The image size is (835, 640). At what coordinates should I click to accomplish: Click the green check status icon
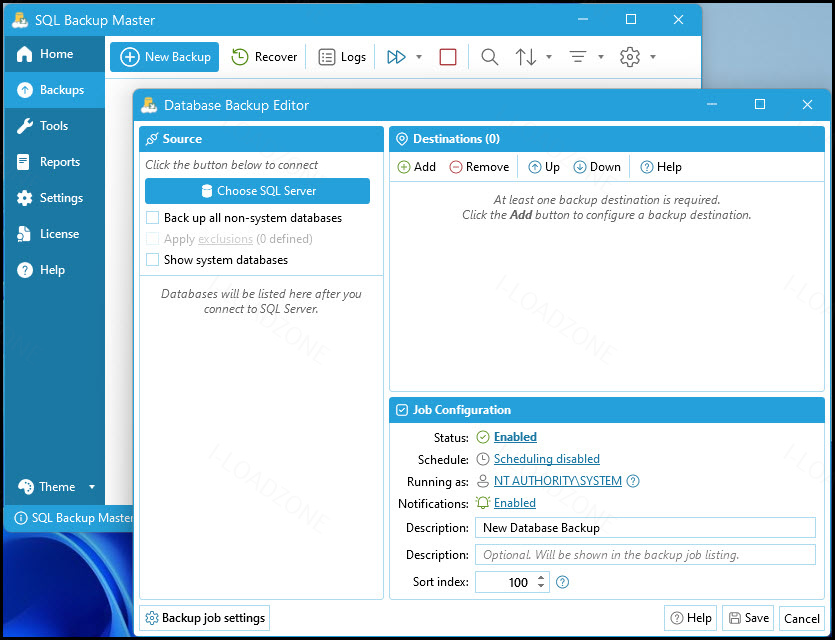coord(482,437)
